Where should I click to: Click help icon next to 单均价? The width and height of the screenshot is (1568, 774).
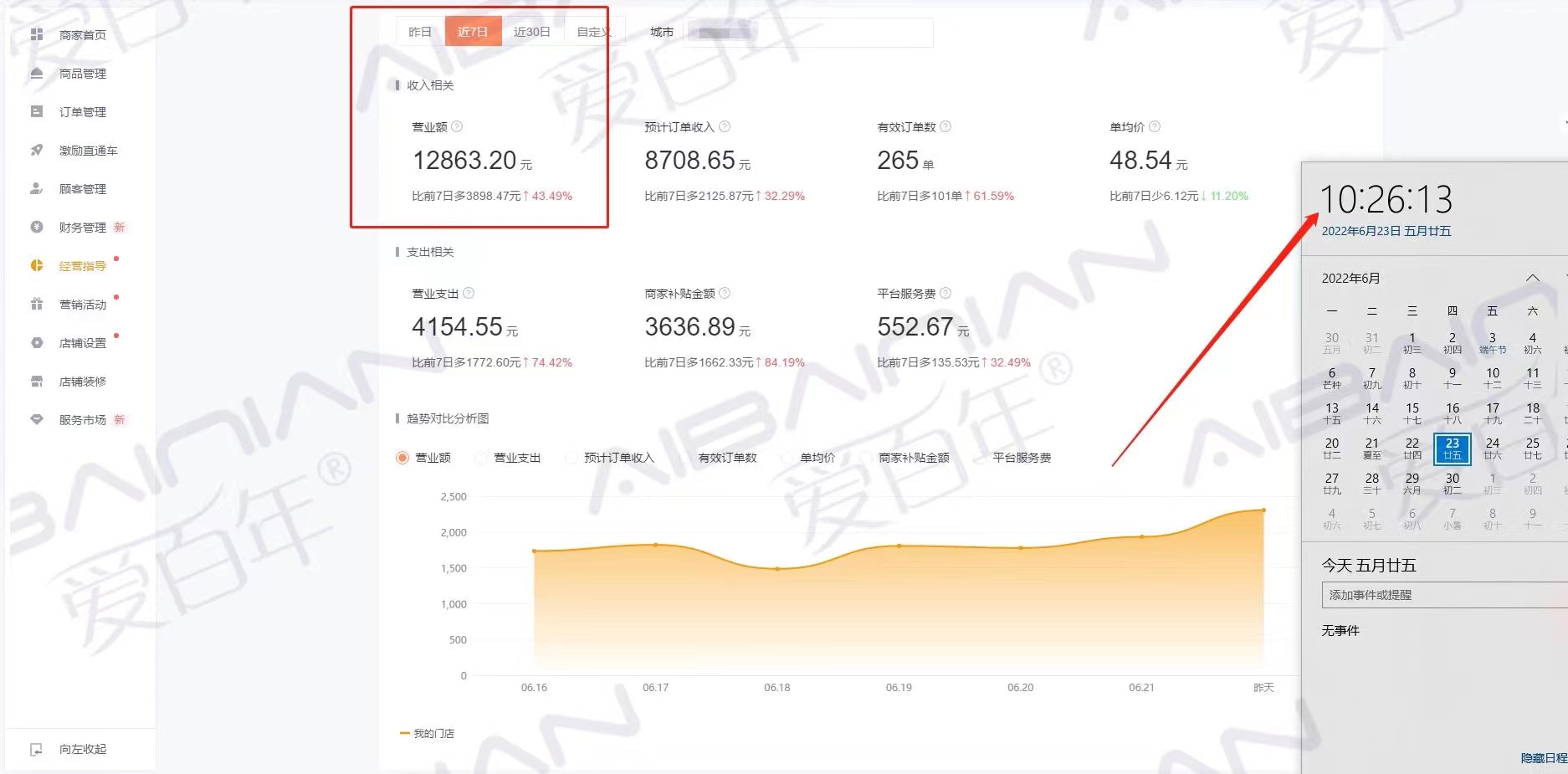coord(1155,126)
